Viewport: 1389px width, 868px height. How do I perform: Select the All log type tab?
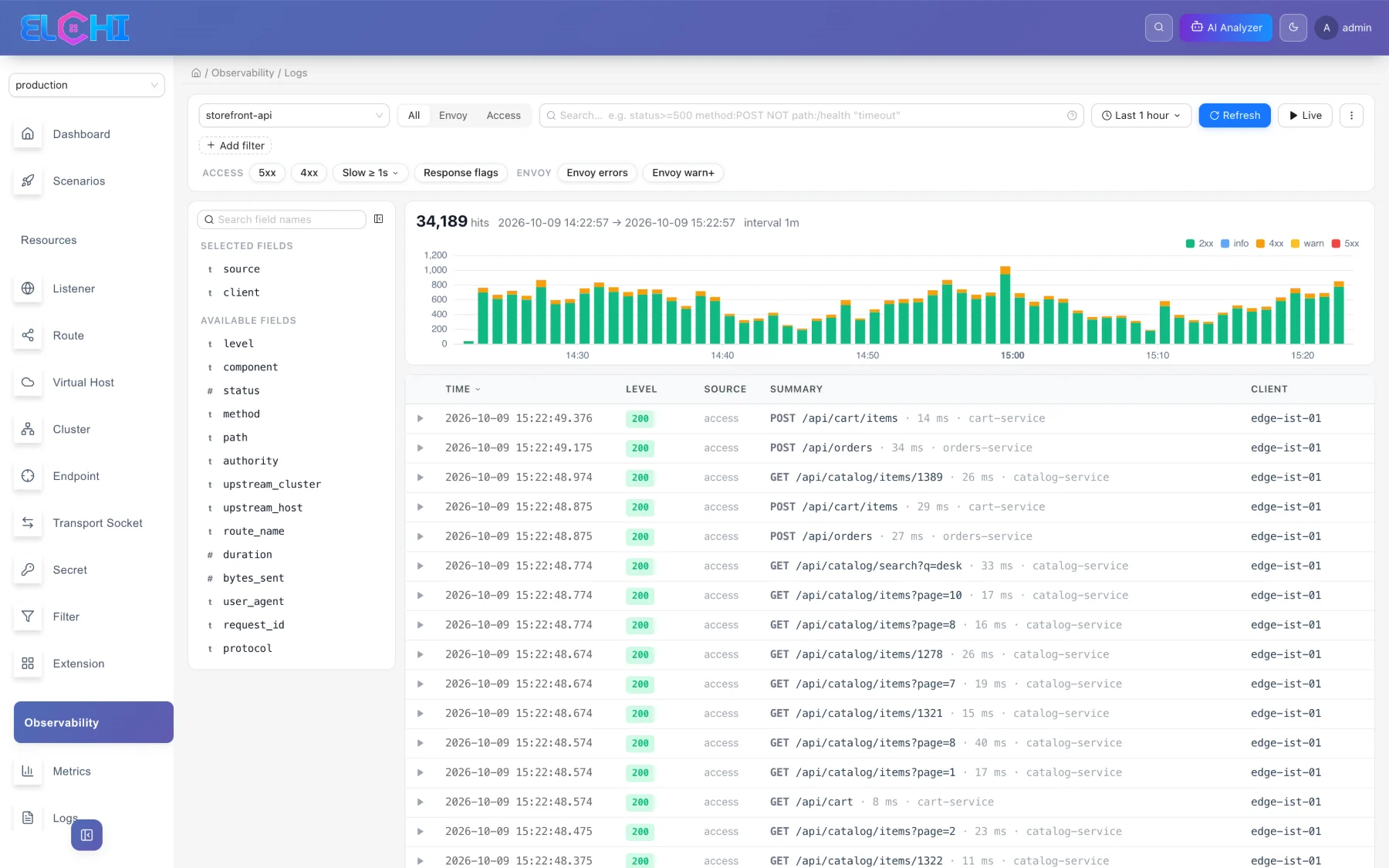[x=414, y=116]
